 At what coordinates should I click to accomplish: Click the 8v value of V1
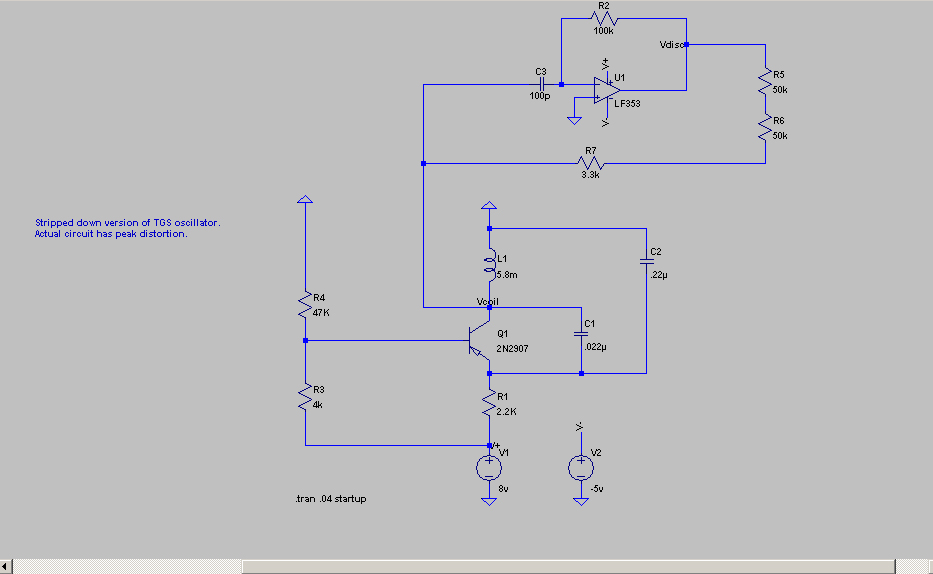click(x=503, y=489)
